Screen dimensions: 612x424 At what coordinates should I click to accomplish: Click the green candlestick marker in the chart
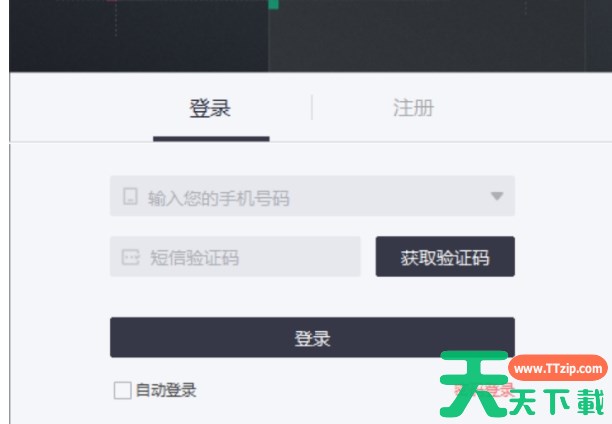(x=273, y=4)
